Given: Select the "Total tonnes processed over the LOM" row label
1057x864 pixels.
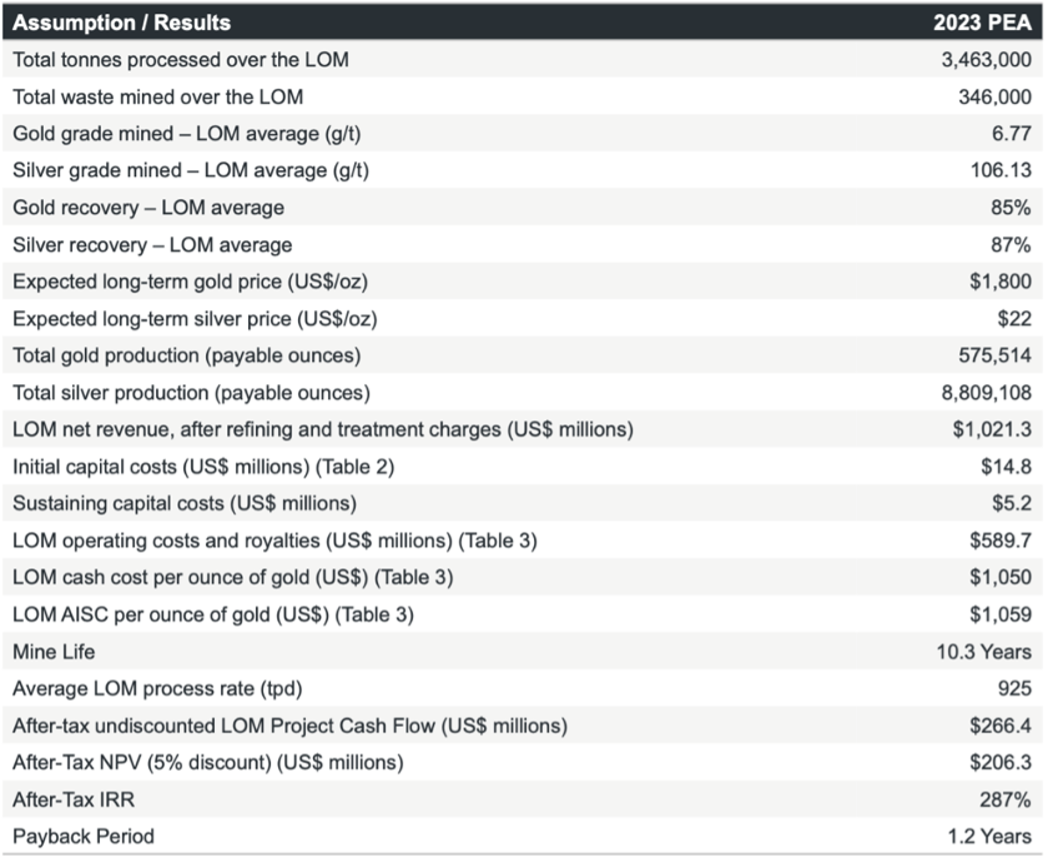Looking at the screenshot, I should (x=181, y=59).
